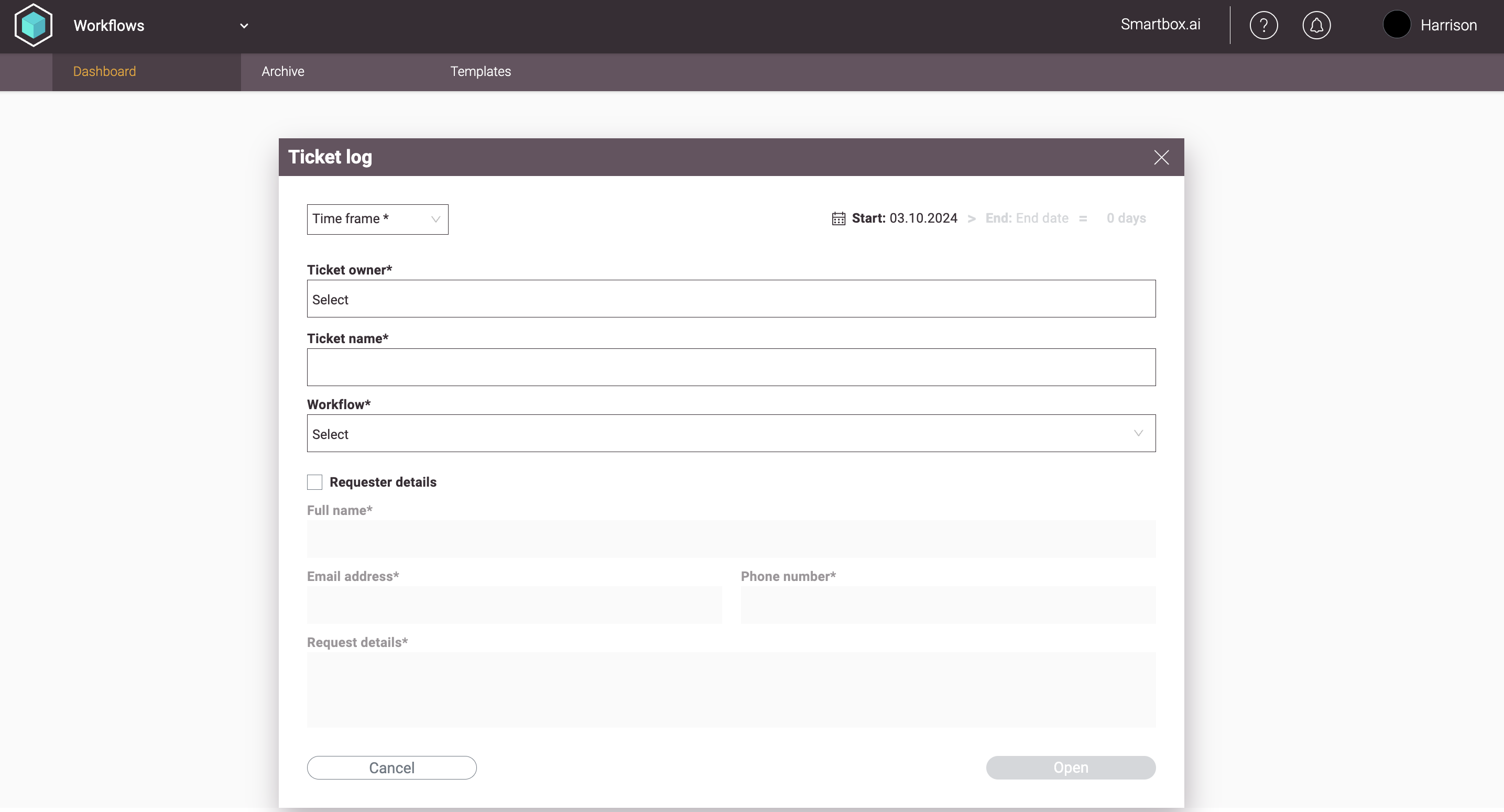1504x812 pixels.
Task: Click the Smartbox.ai organization name
Action: pyautogui.click(x=1160, y=25)
